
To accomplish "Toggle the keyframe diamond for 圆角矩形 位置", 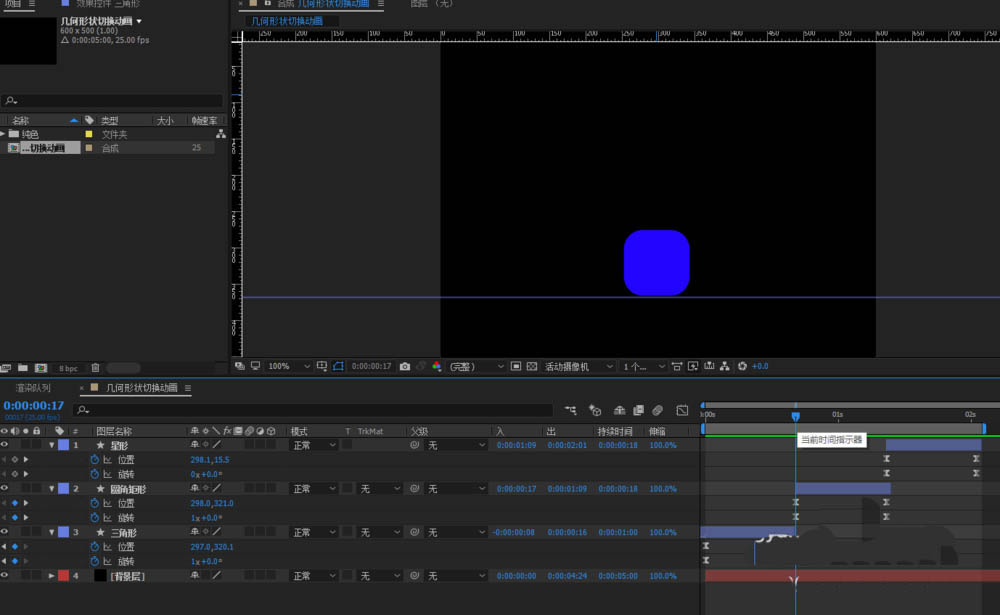I will click(x=14, y=503).
